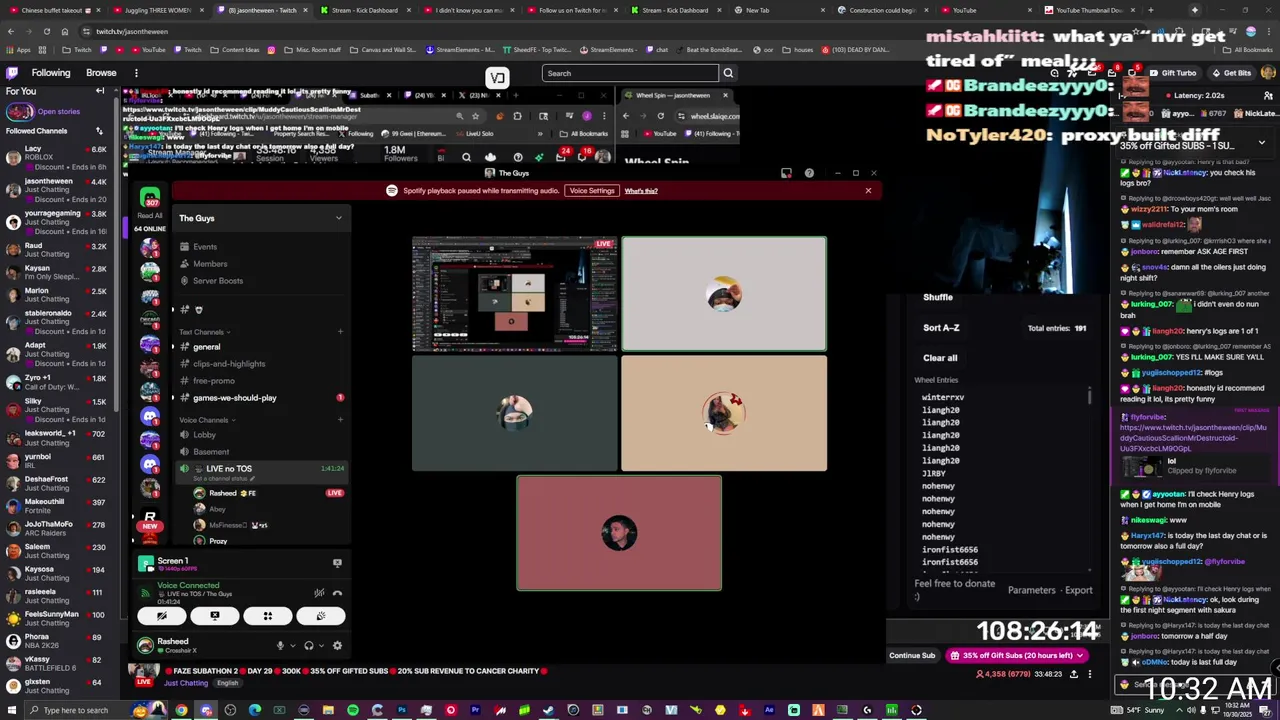
Task: Open Windows Start menu
Action: (11, 710)
